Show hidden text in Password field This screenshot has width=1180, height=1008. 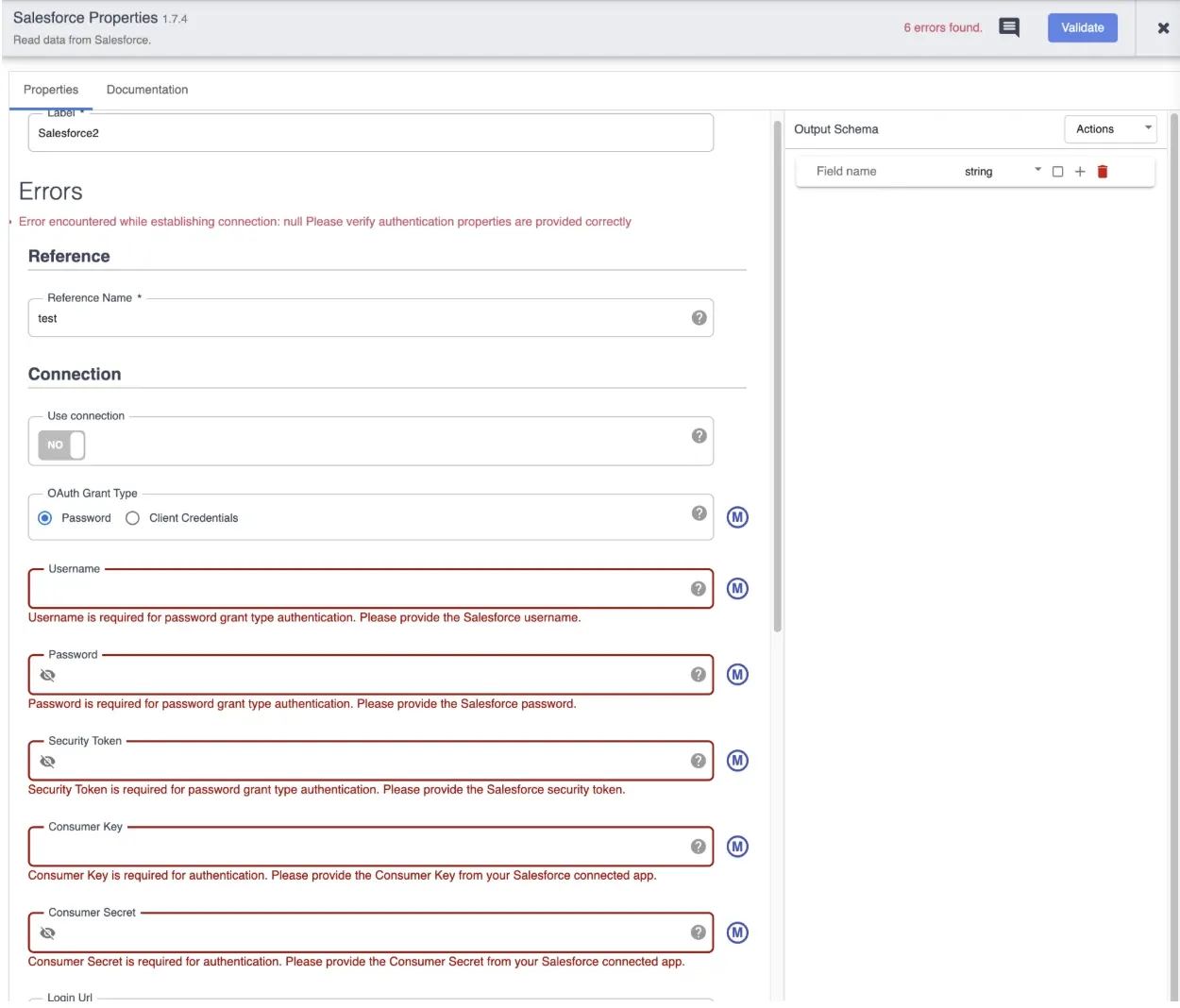(x=48, y=676)
